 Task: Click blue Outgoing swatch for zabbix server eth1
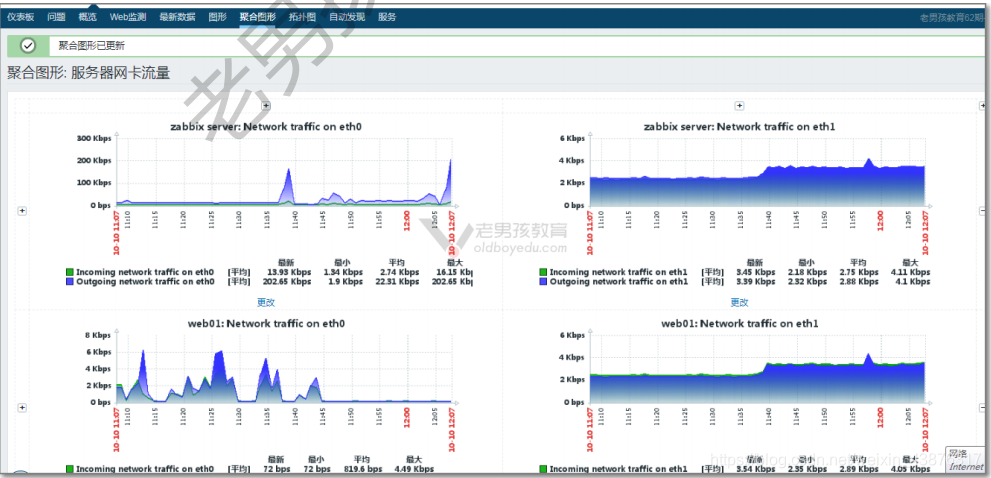coord(544,281)
